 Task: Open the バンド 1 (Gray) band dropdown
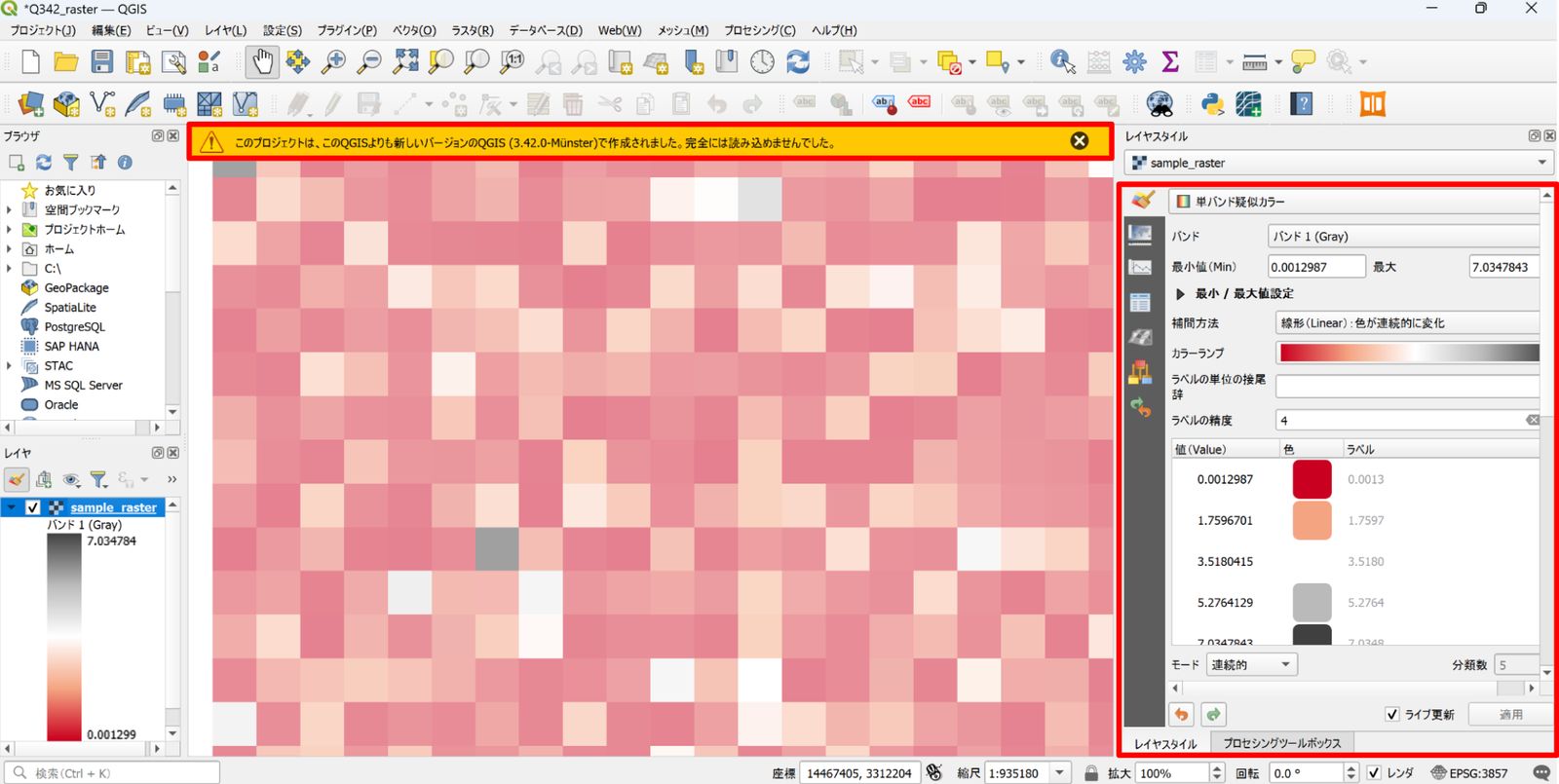1404,237
